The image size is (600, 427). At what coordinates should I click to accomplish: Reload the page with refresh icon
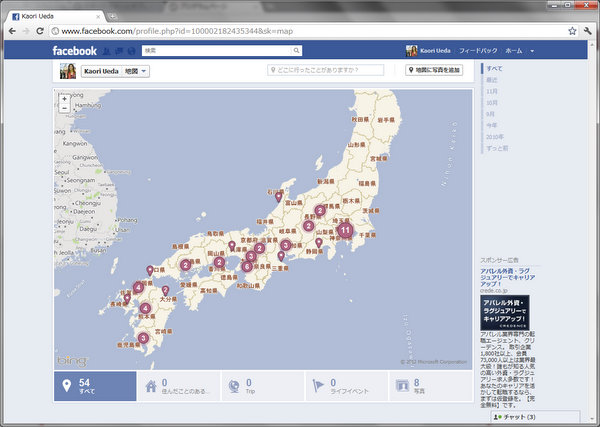pos(39,31)
